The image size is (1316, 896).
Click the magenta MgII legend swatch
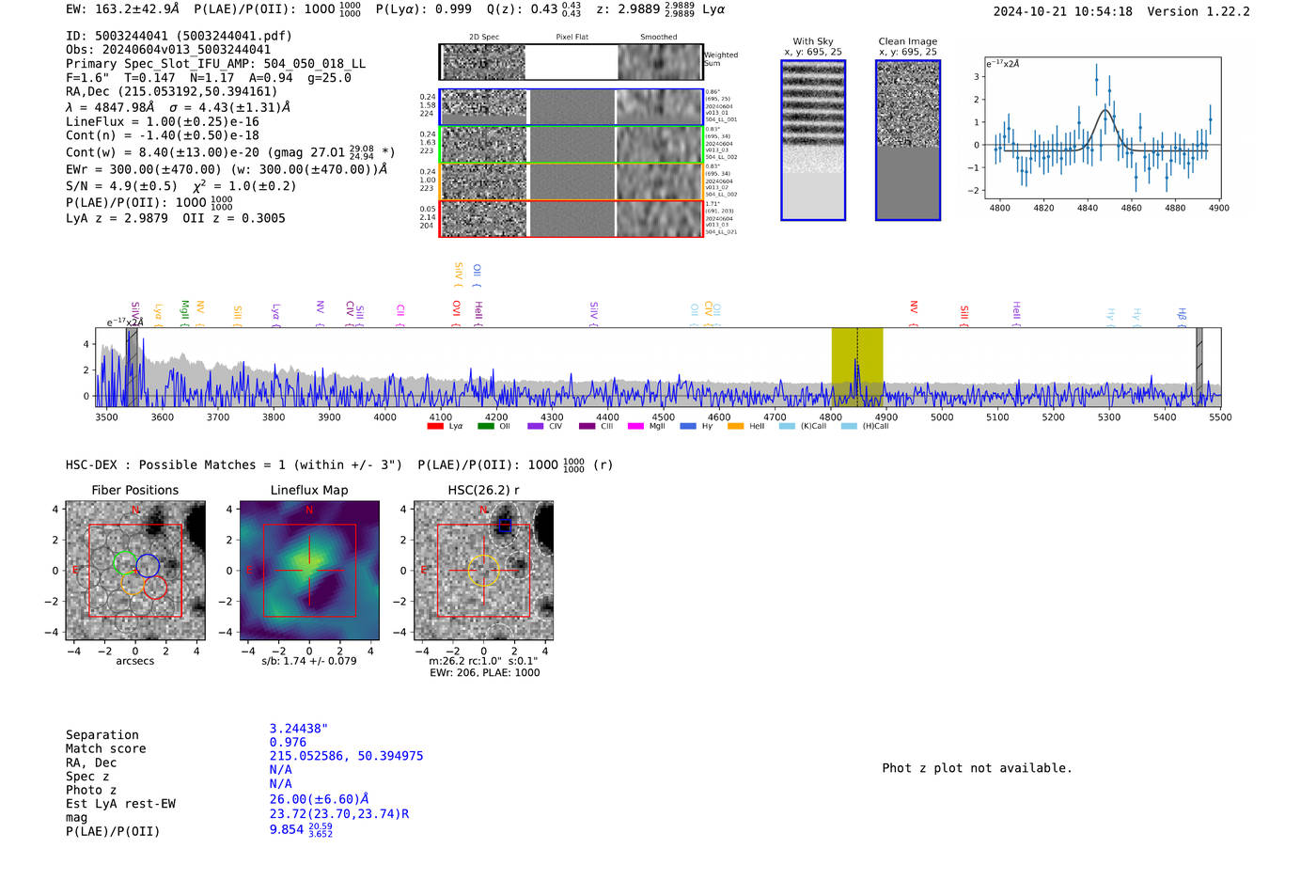[x=636, y=426]
